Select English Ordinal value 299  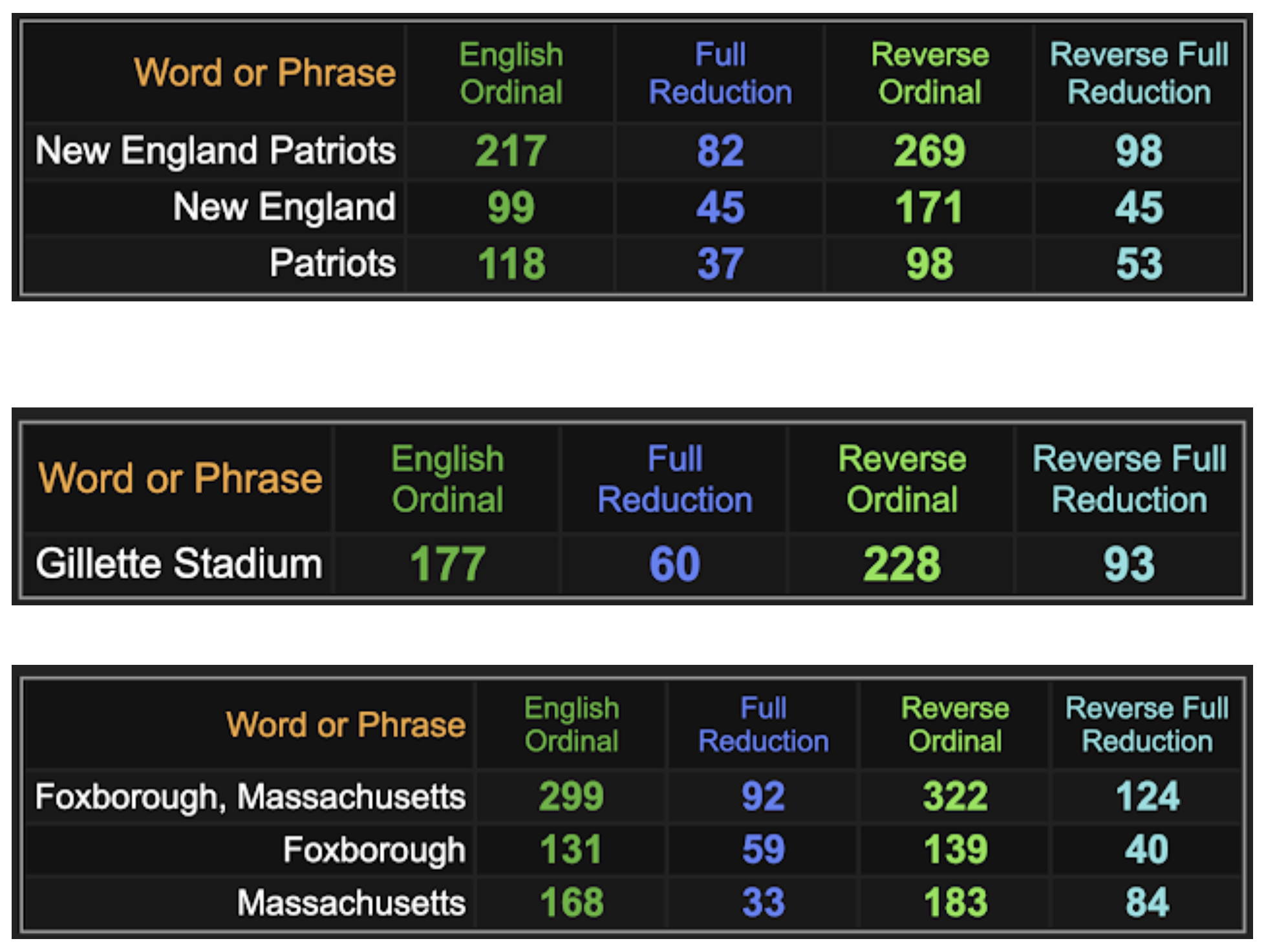pos(572,796)
